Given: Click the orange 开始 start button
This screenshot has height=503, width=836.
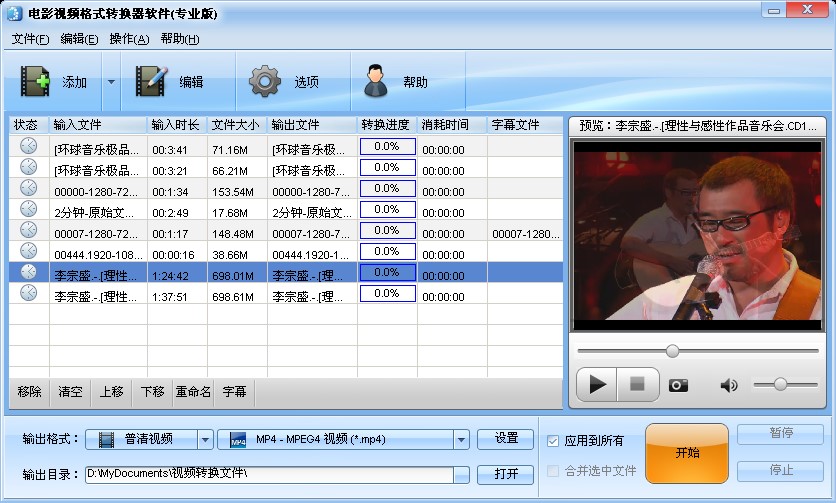Looking at the screenshot, I should (x=687, y=453).
